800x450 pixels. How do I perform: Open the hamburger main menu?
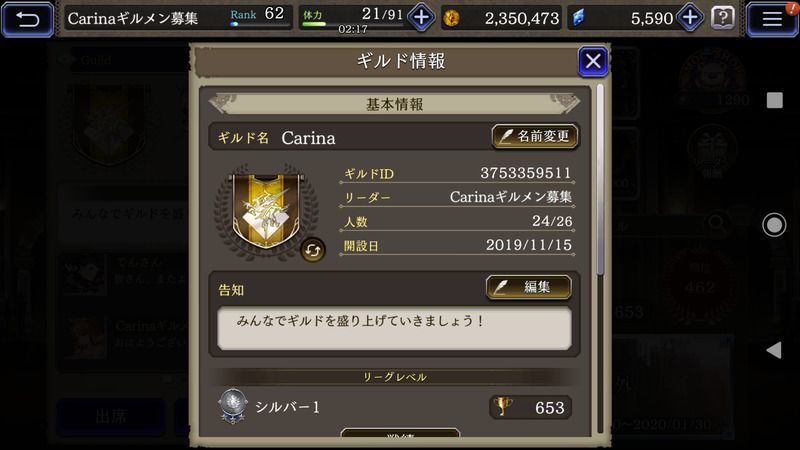(x=772, y=19)
